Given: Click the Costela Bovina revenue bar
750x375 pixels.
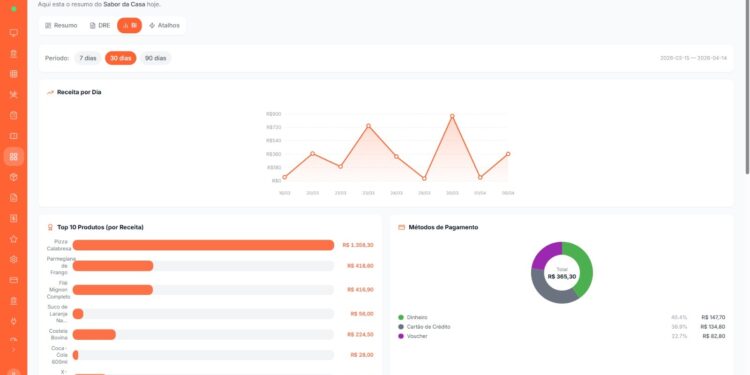Looking at the screenshot, I should pyautogui.click(x=94, y=334).
